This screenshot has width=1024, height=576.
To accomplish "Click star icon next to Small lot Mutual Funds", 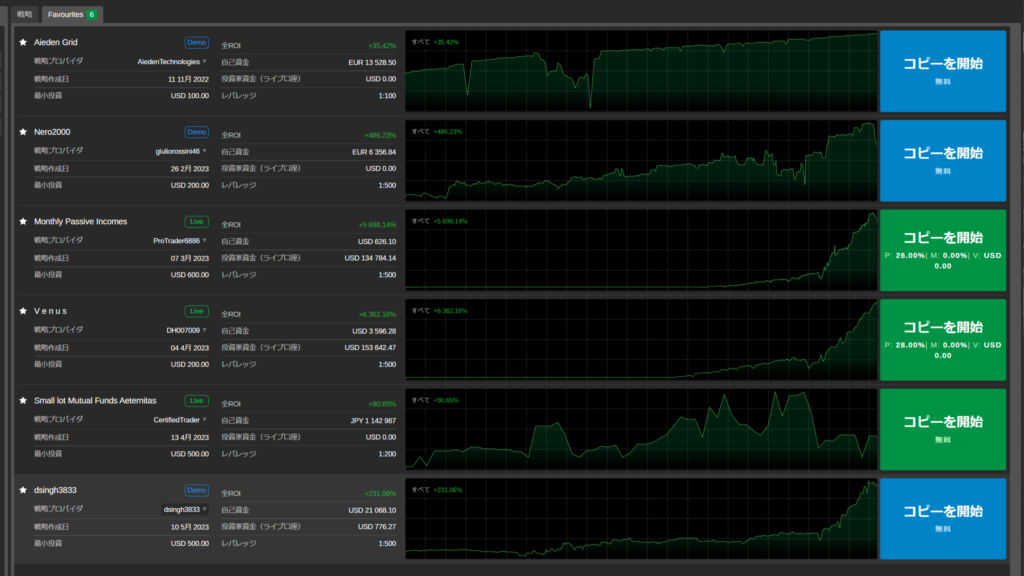I will (23, 400).
